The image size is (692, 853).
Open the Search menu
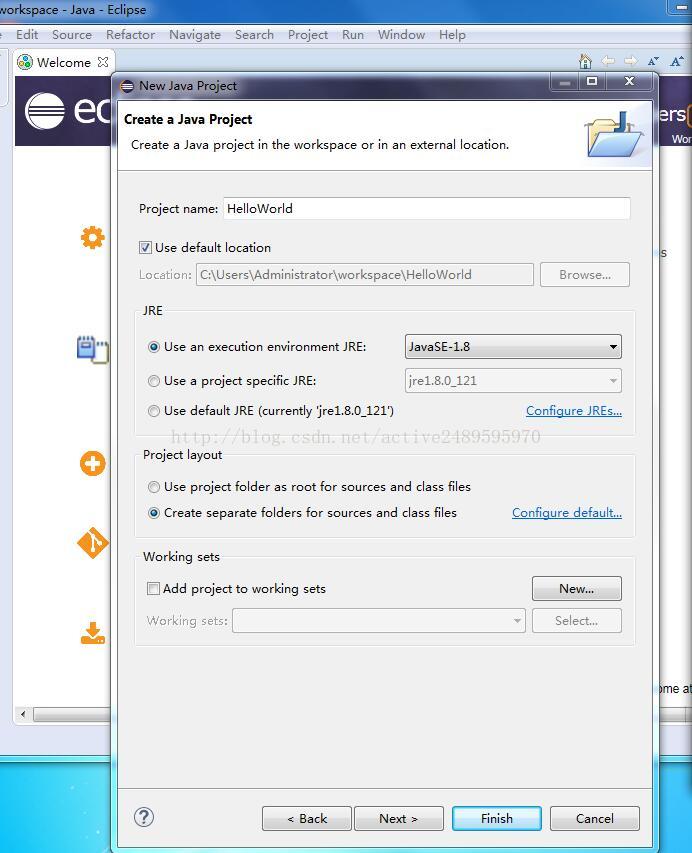click(x=254, y=35)
